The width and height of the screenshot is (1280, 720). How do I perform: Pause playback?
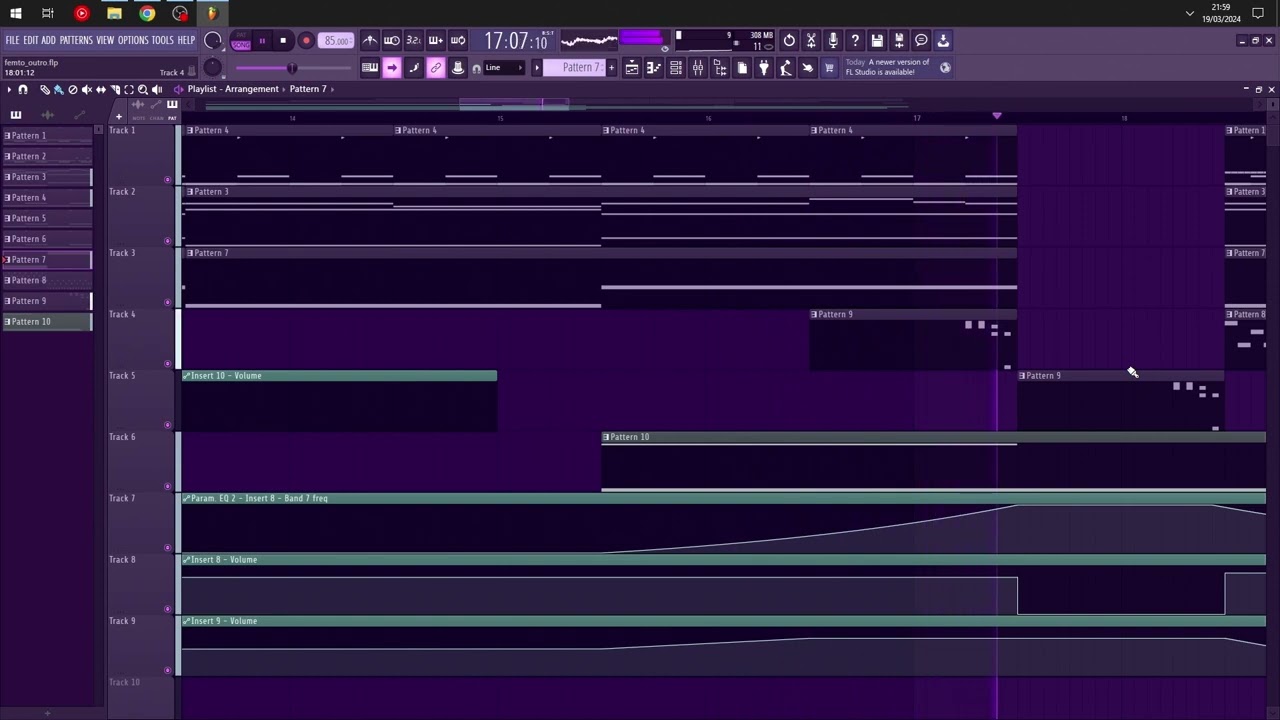point(262,41)
